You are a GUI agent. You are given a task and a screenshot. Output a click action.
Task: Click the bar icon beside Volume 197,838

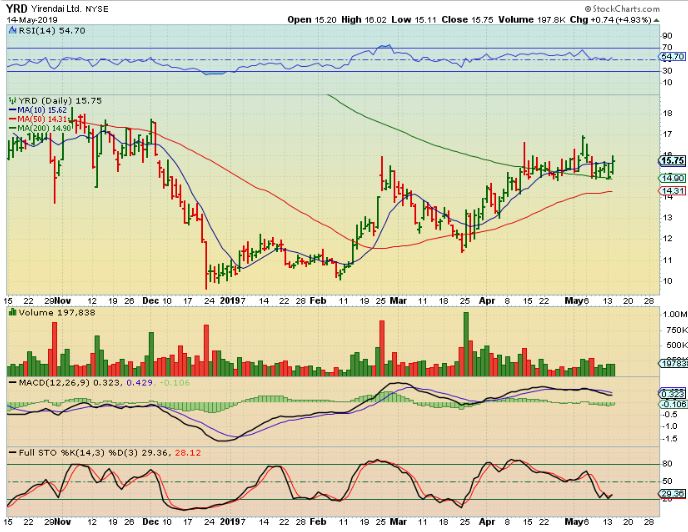tap(12, 312)
